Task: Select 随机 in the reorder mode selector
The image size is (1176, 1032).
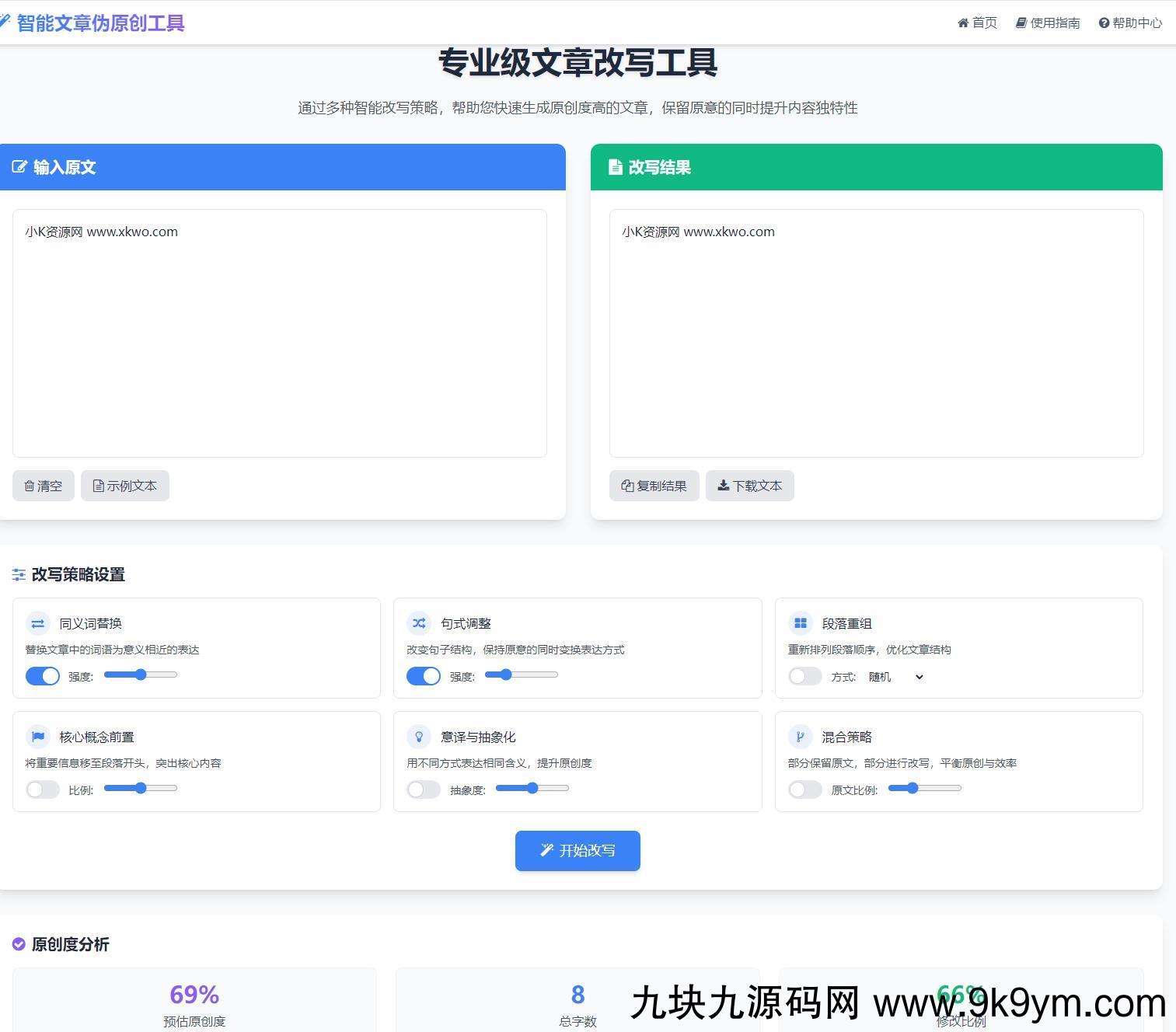Action: click(895, 677)
